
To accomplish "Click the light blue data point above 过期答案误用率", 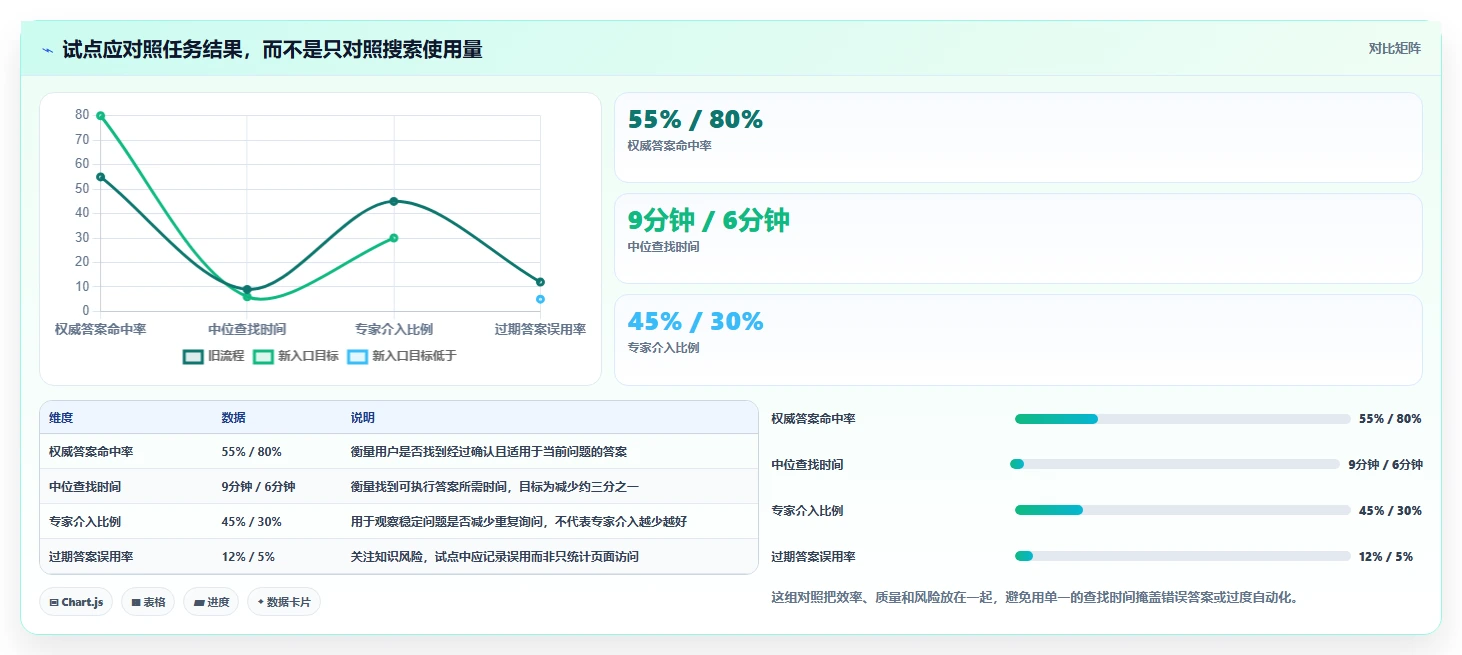I will click(x=540, y=299).
